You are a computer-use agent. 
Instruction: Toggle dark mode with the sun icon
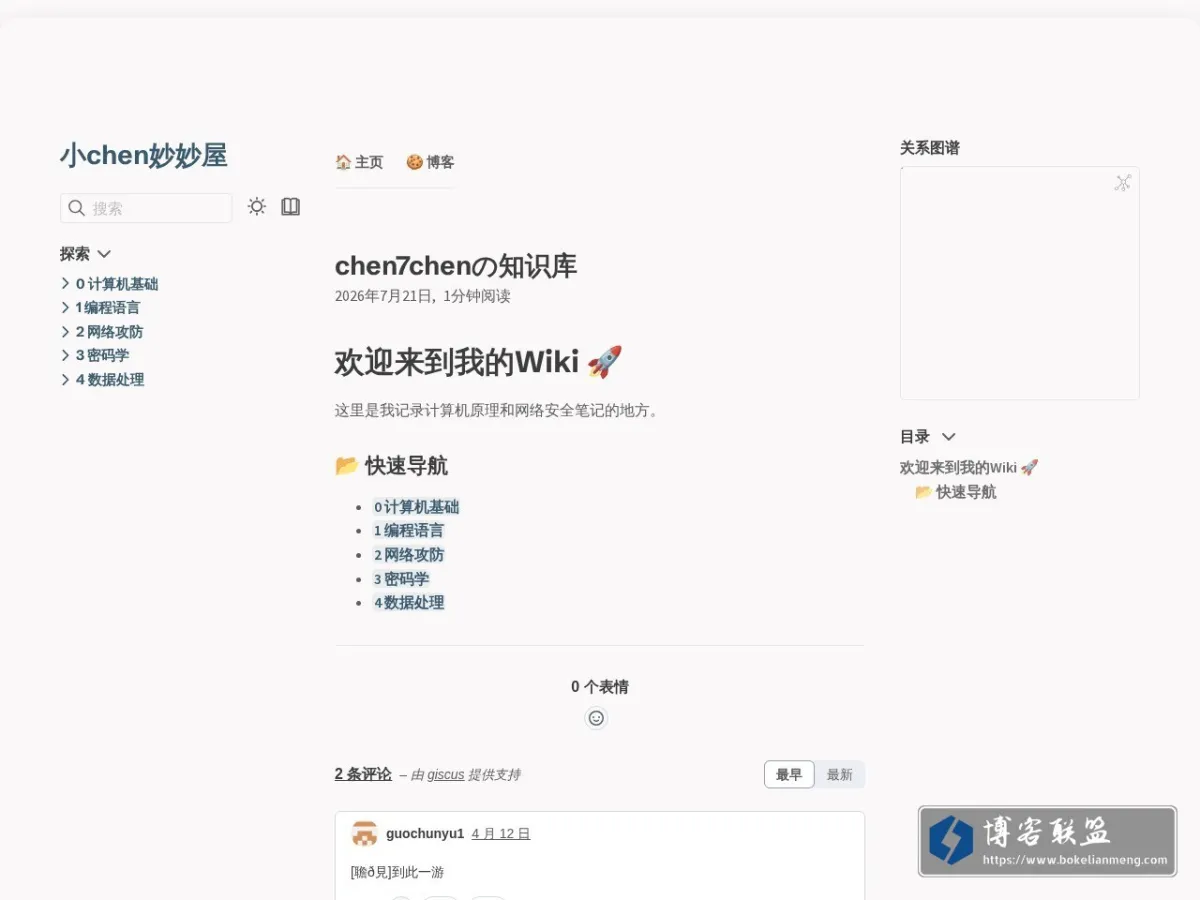(257, 207)
